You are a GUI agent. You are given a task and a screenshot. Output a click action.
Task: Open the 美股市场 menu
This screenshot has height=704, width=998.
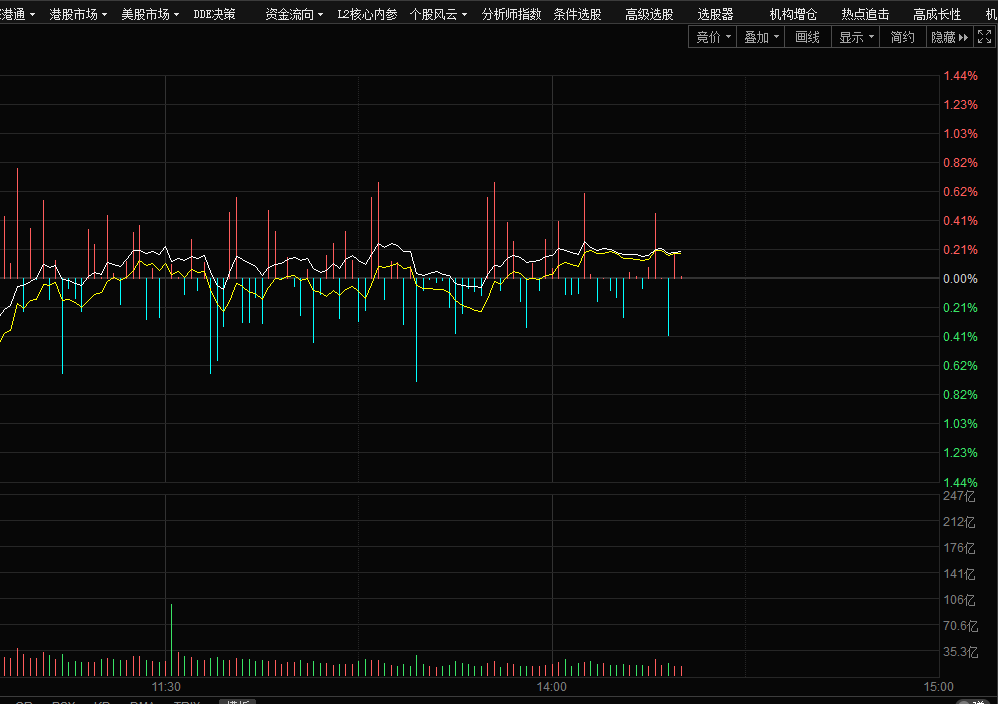150,14
